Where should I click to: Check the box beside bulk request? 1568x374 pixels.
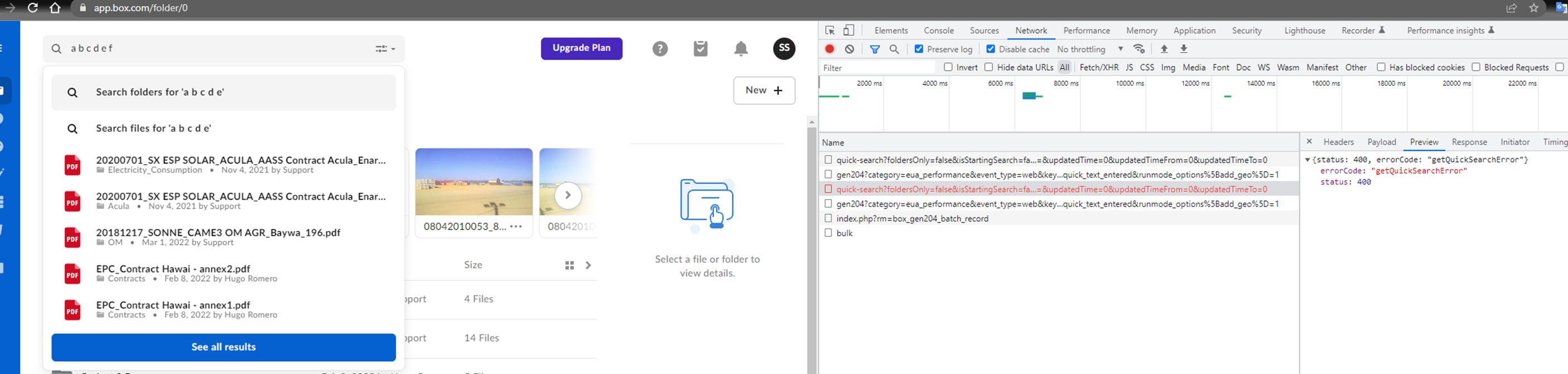[828, 232]
